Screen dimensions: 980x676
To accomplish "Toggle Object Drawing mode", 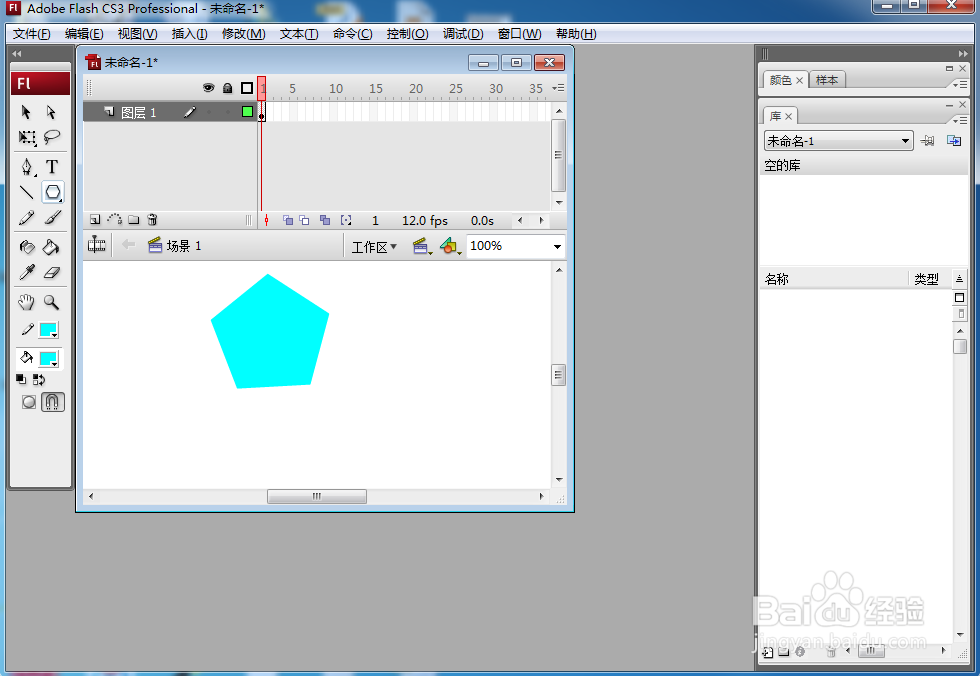I will 29,402.
